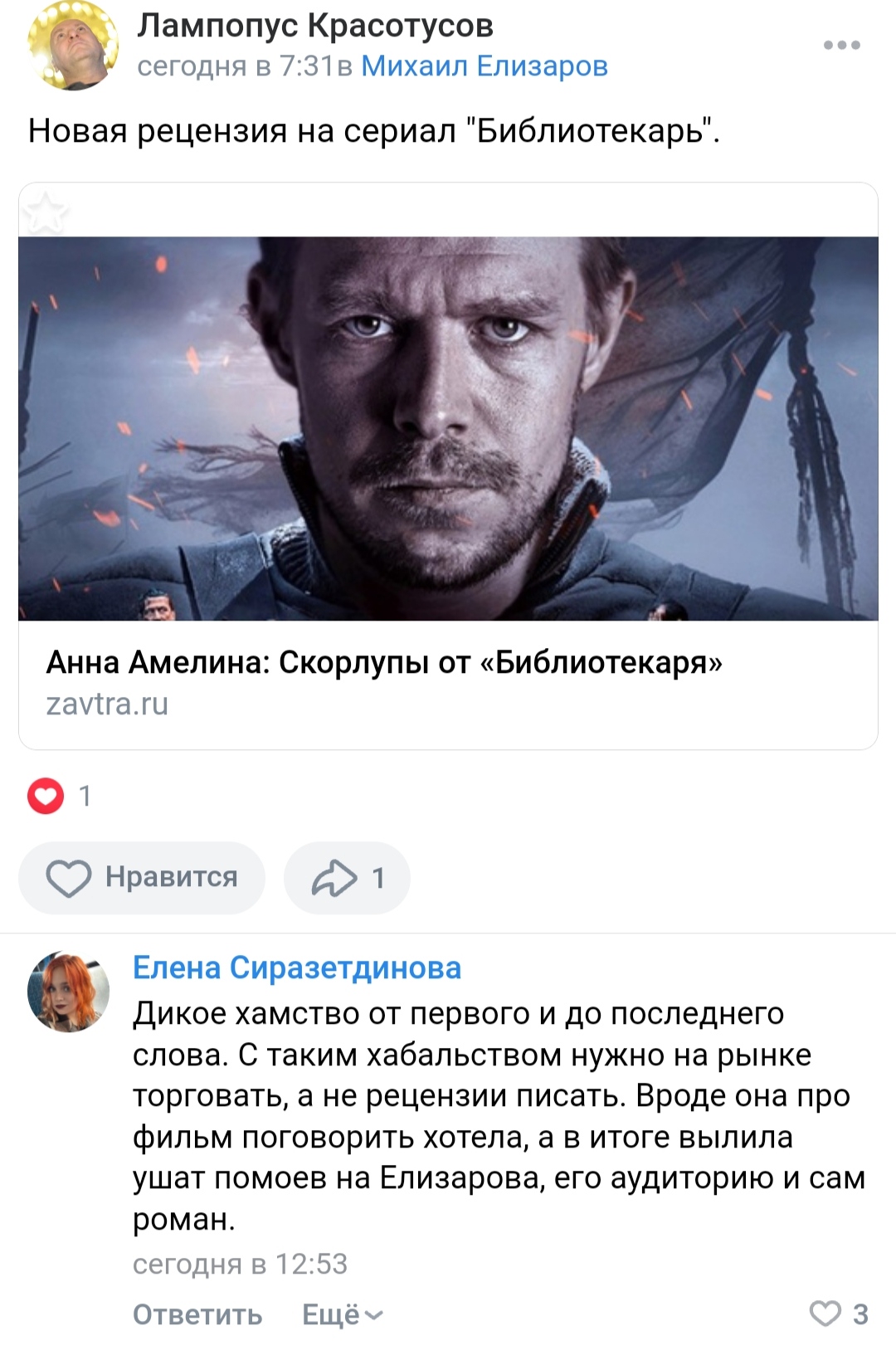Open comment timestamp сегодня в 12:53

point(240,1264)
